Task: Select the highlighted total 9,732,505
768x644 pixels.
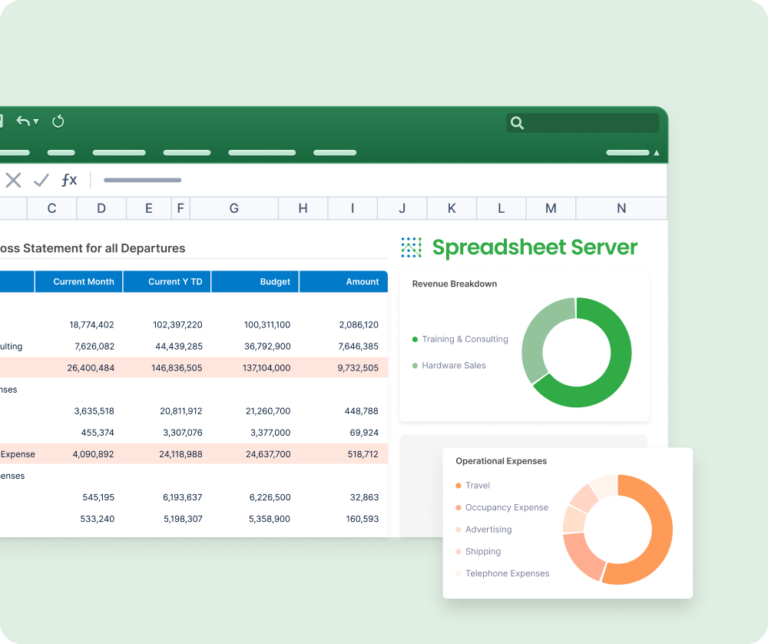Action: [x=358, y=368]
